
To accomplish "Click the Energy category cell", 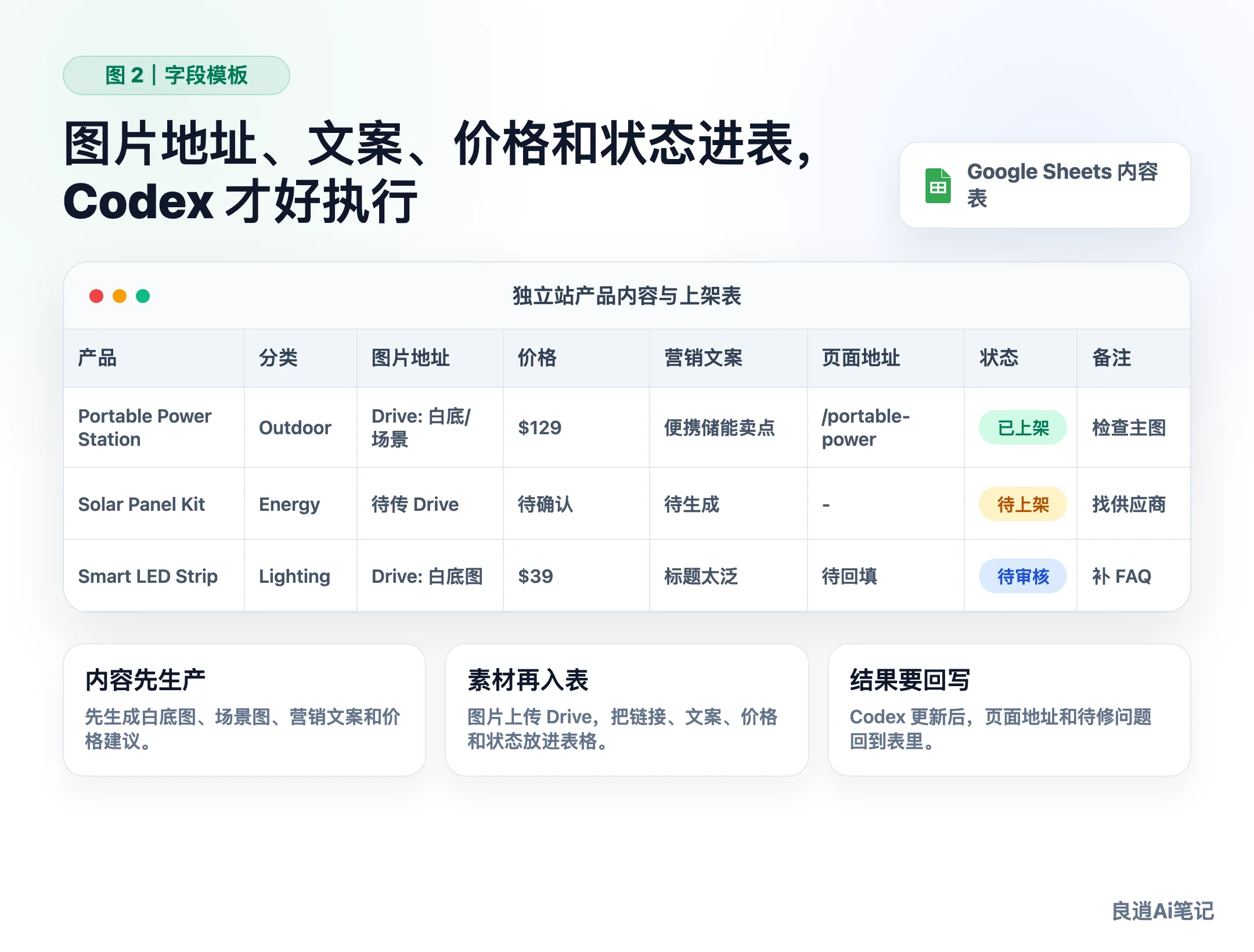I will point(301,504).
